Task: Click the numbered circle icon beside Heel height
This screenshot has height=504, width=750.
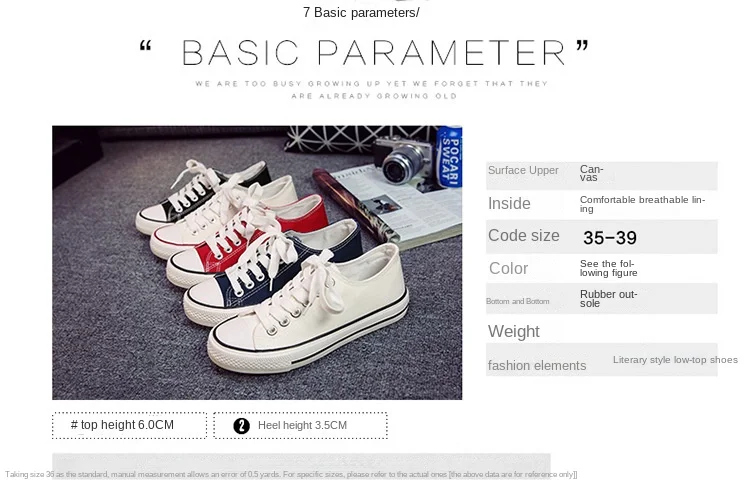Action: (242, 426)
